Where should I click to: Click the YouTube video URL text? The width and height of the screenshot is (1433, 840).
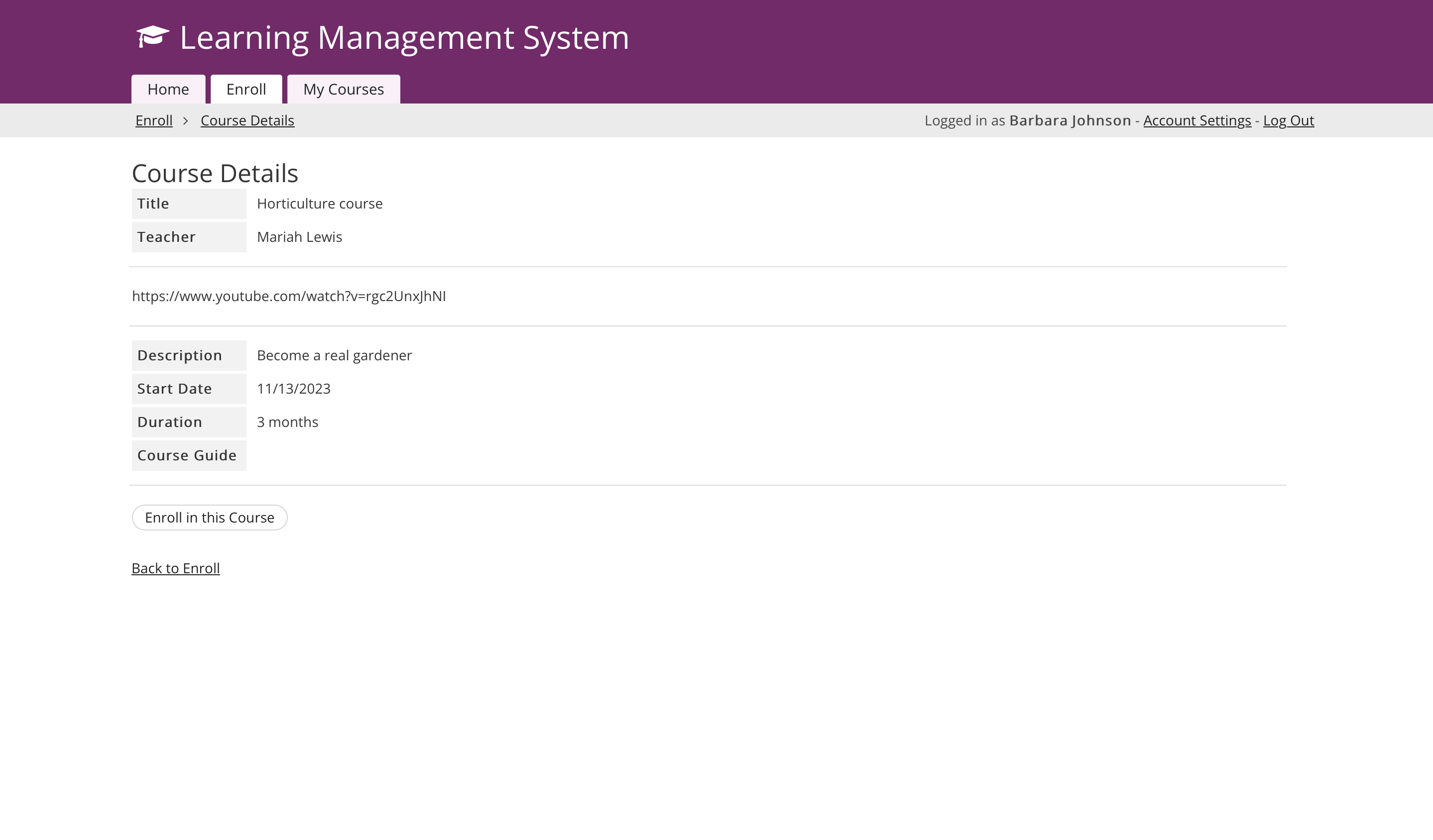click(289, 296)
